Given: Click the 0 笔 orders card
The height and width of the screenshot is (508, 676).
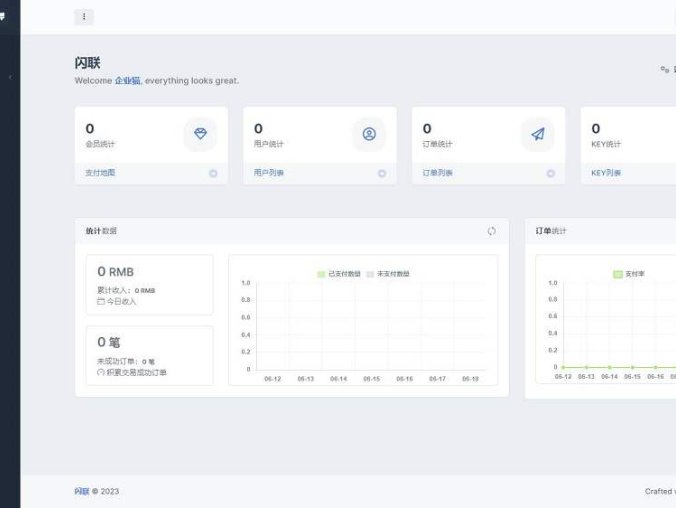Looking at the screenshot, I should [x=150, y=356].
